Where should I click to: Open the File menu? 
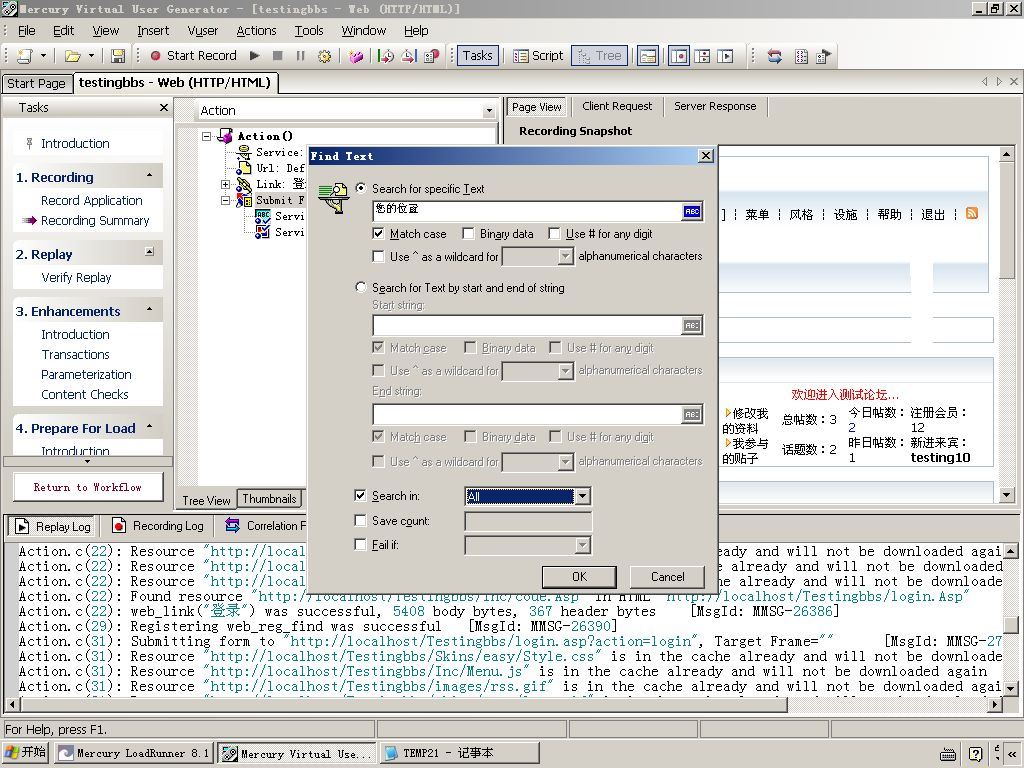(x=27, y=31)
